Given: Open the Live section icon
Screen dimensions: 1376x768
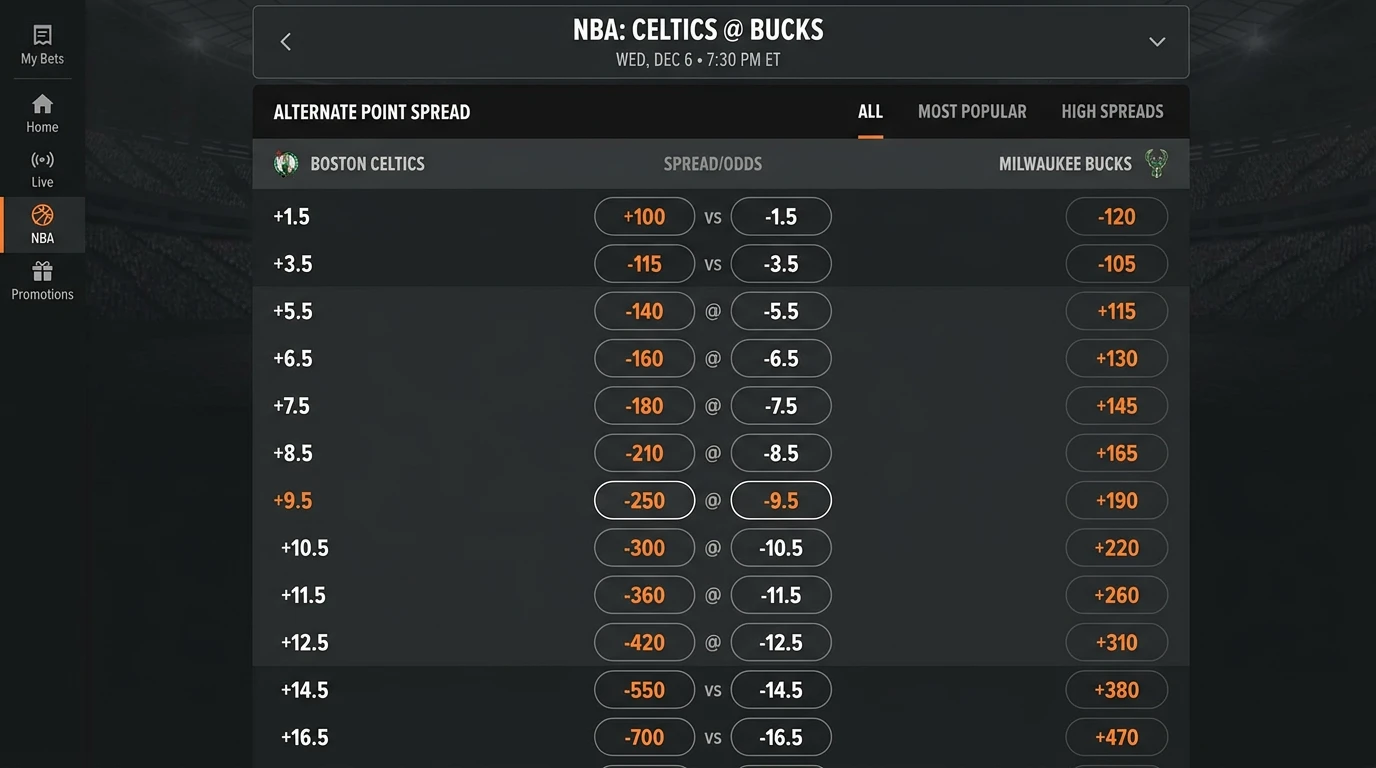Looking at the screenshot, I should click(42, 160).
